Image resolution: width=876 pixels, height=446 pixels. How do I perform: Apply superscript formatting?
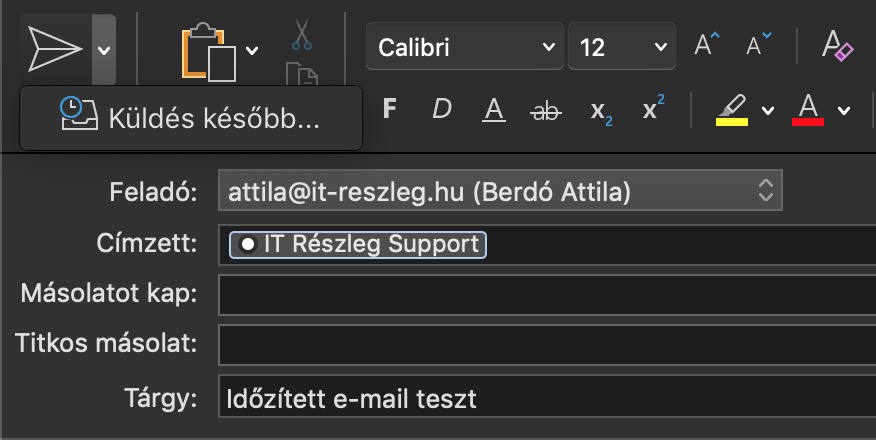(653, 110)
